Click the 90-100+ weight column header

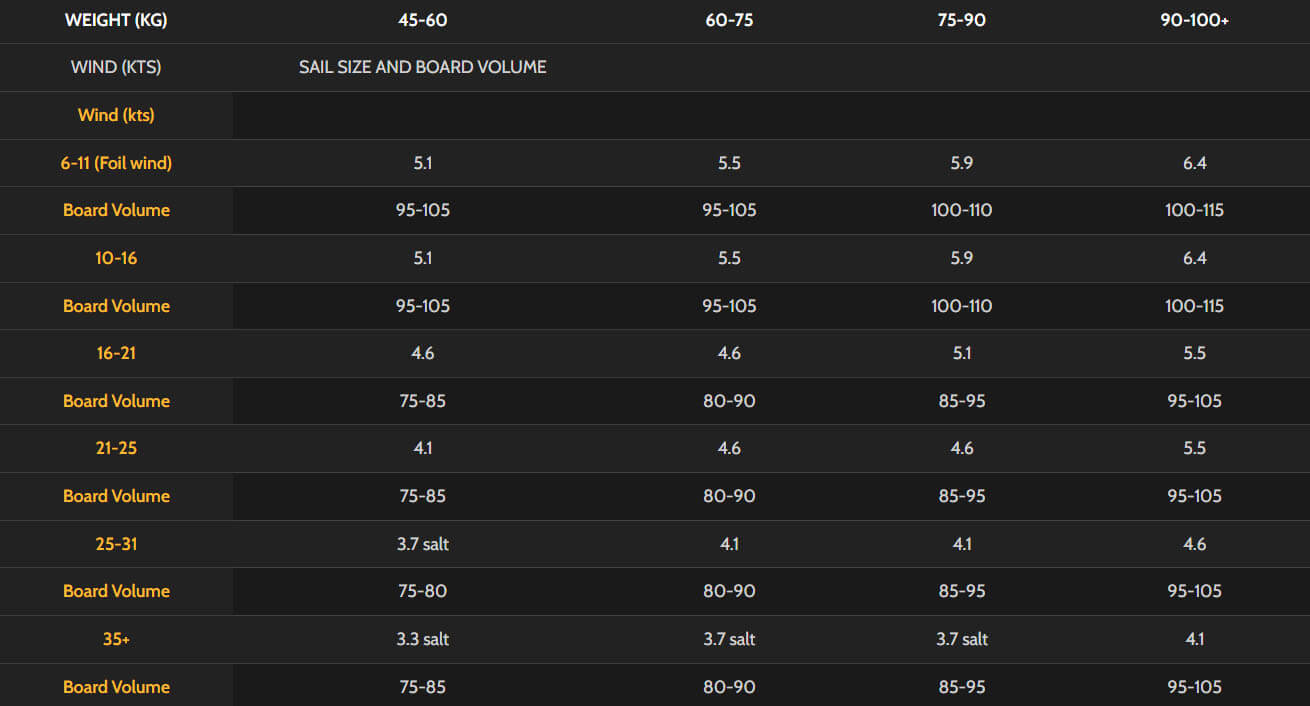click(1194, 20)
